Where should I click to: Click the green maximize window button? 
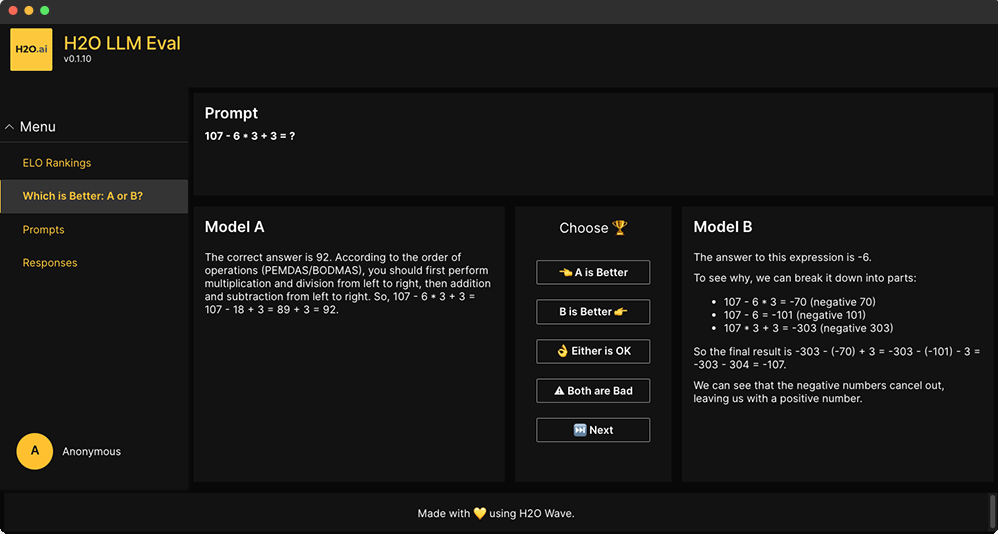tap(45, 11)
